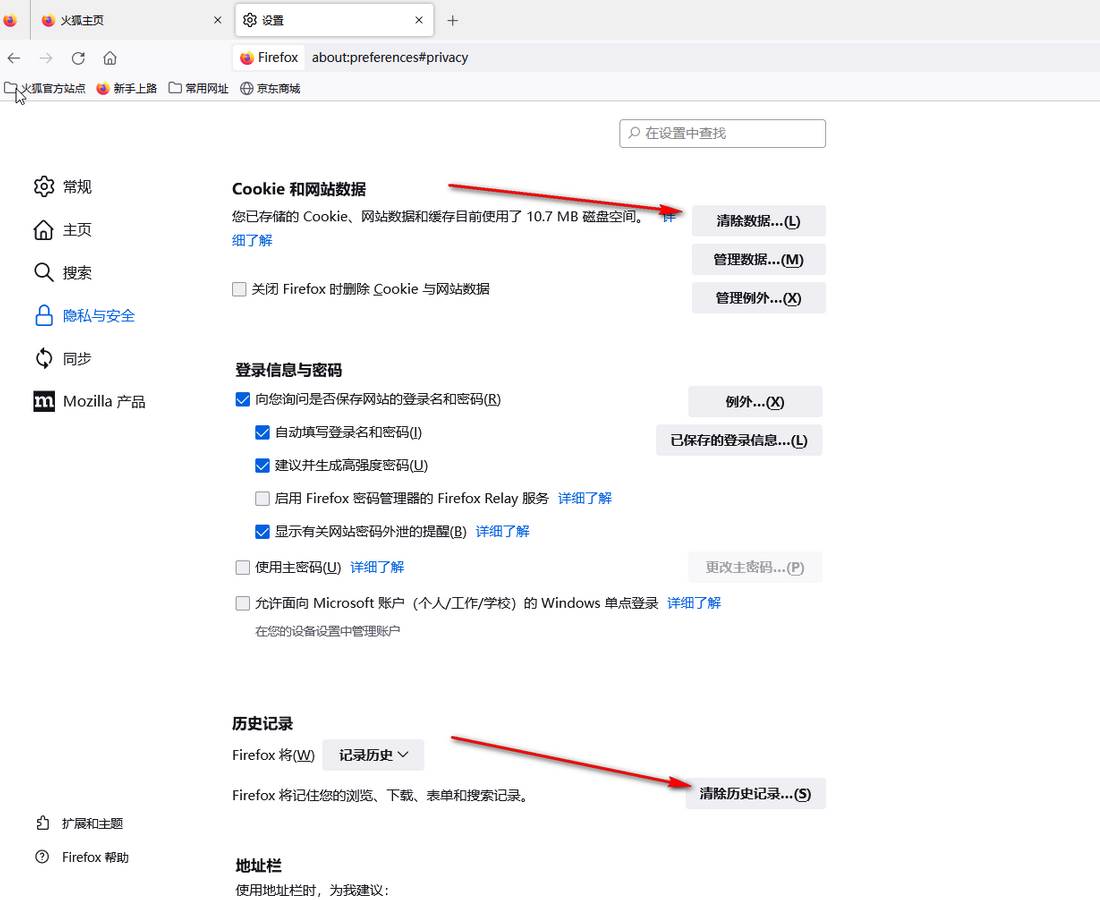Image resolution: width=1100 pixels, height=900 pixels.
Task: Click the 登录信息与密码 section heading
Action: point(288,370)
